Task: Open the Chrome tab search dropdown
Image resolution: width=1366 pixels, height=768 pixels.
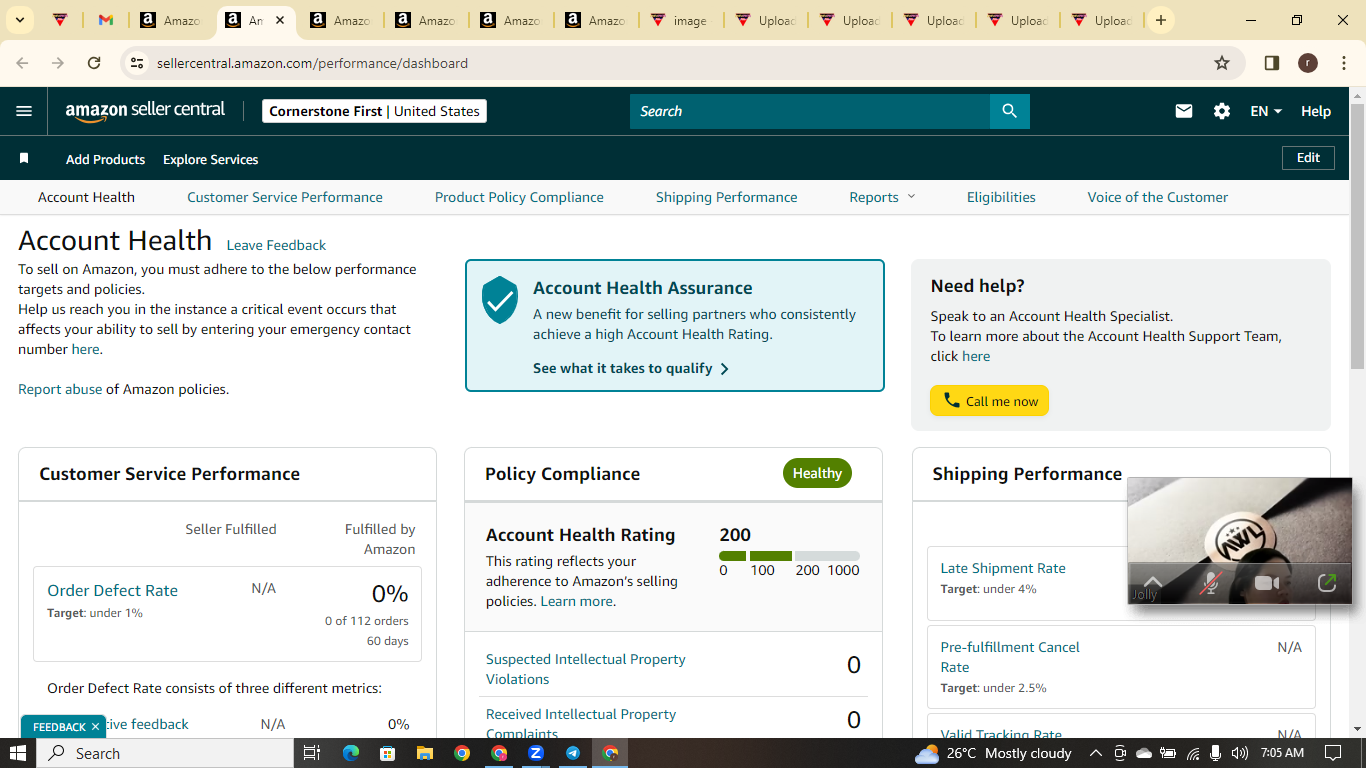Action: [x=20, y=20]
